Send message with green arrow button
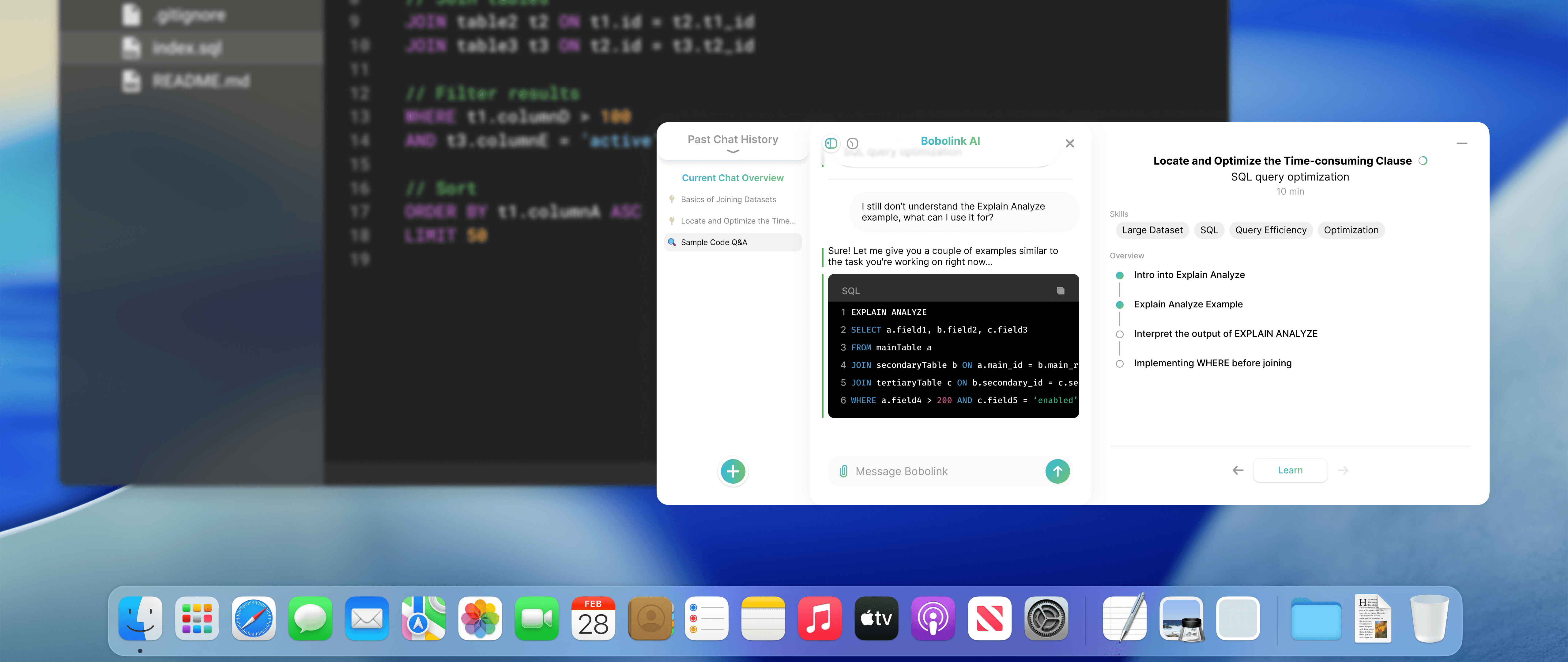 click(x=1057, y=471)
